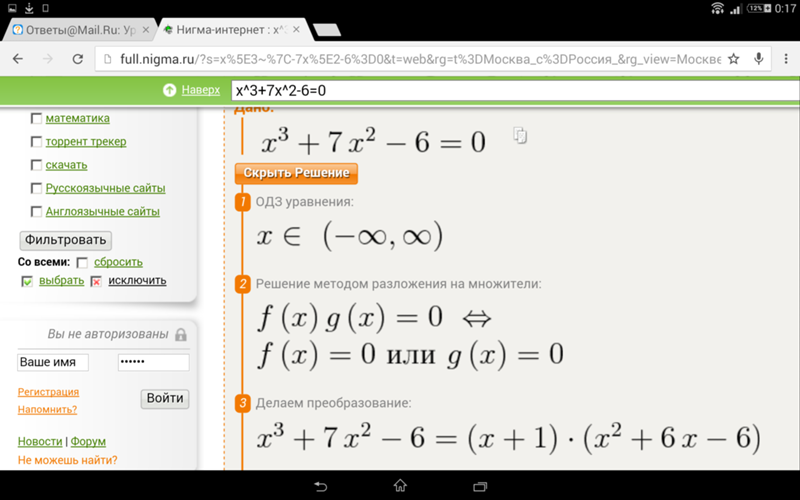Open the Форум link
This screenshot has width=800, height=500.
(88, 441)
